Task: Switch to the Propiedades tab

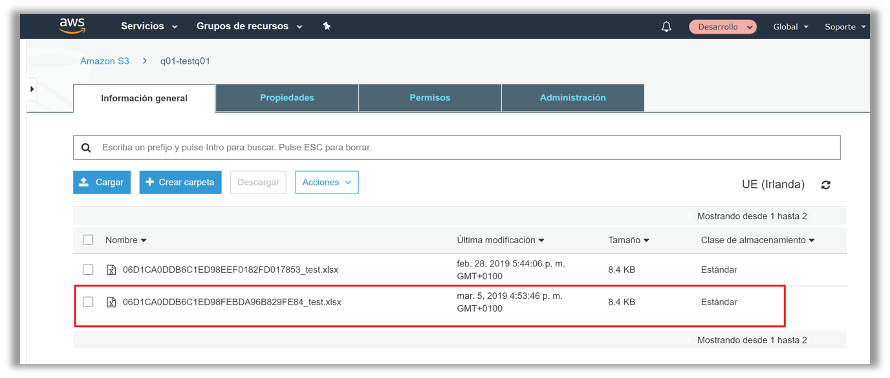Action: tap(287, 98)
